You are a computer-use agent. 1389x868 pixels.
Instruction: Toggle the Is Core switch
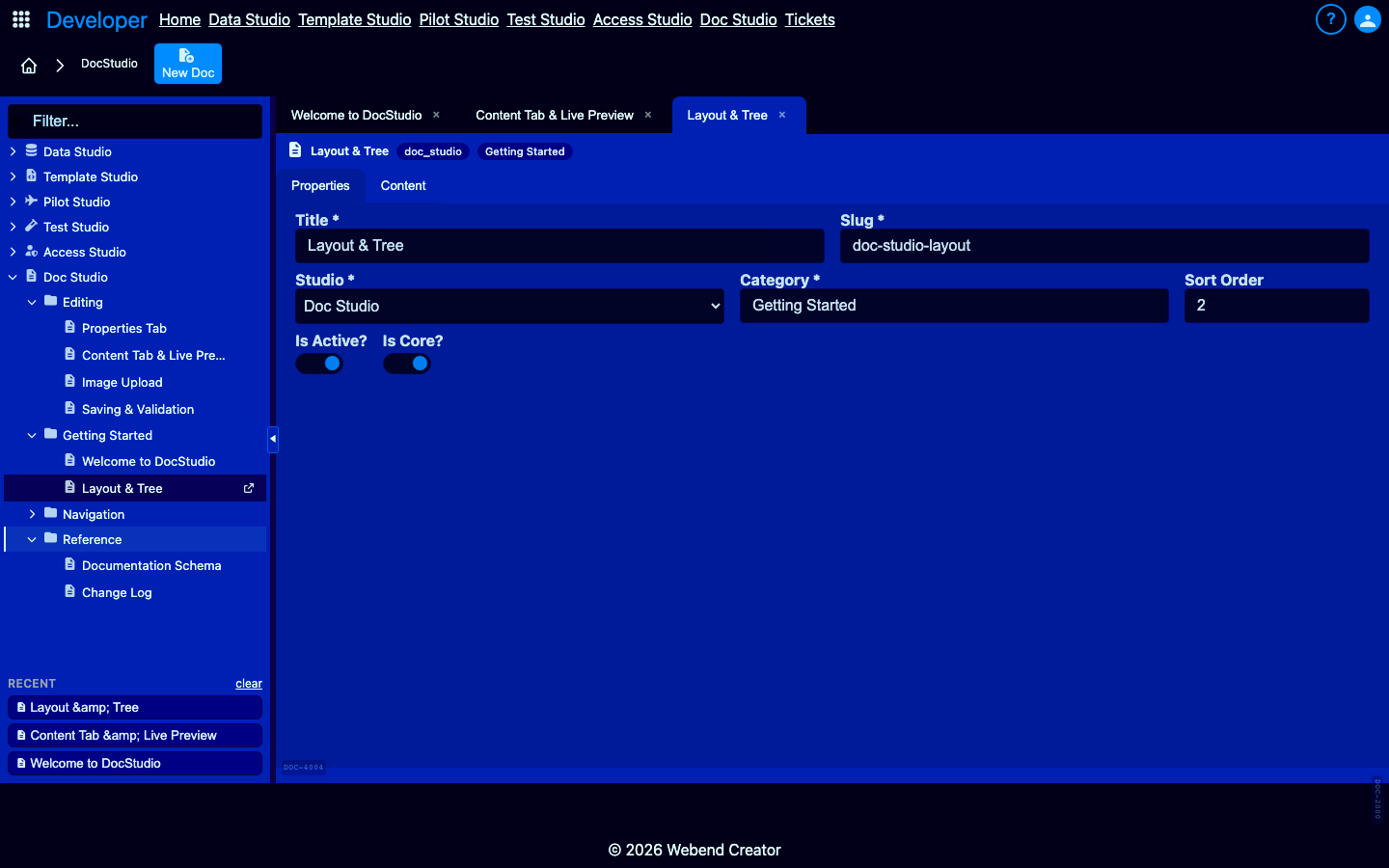click(x=407, y=364)
